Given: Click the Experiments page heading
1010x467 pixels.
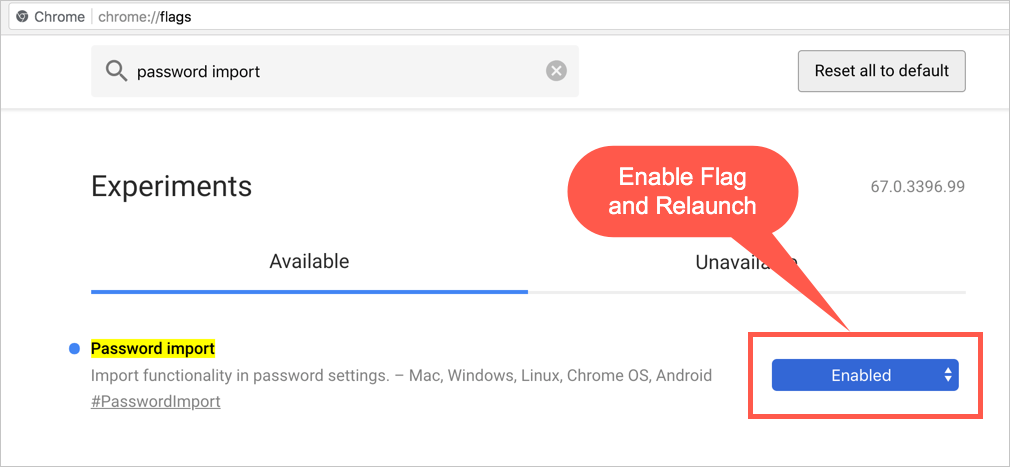Looking at the screenshot, I should coord(171,186).
